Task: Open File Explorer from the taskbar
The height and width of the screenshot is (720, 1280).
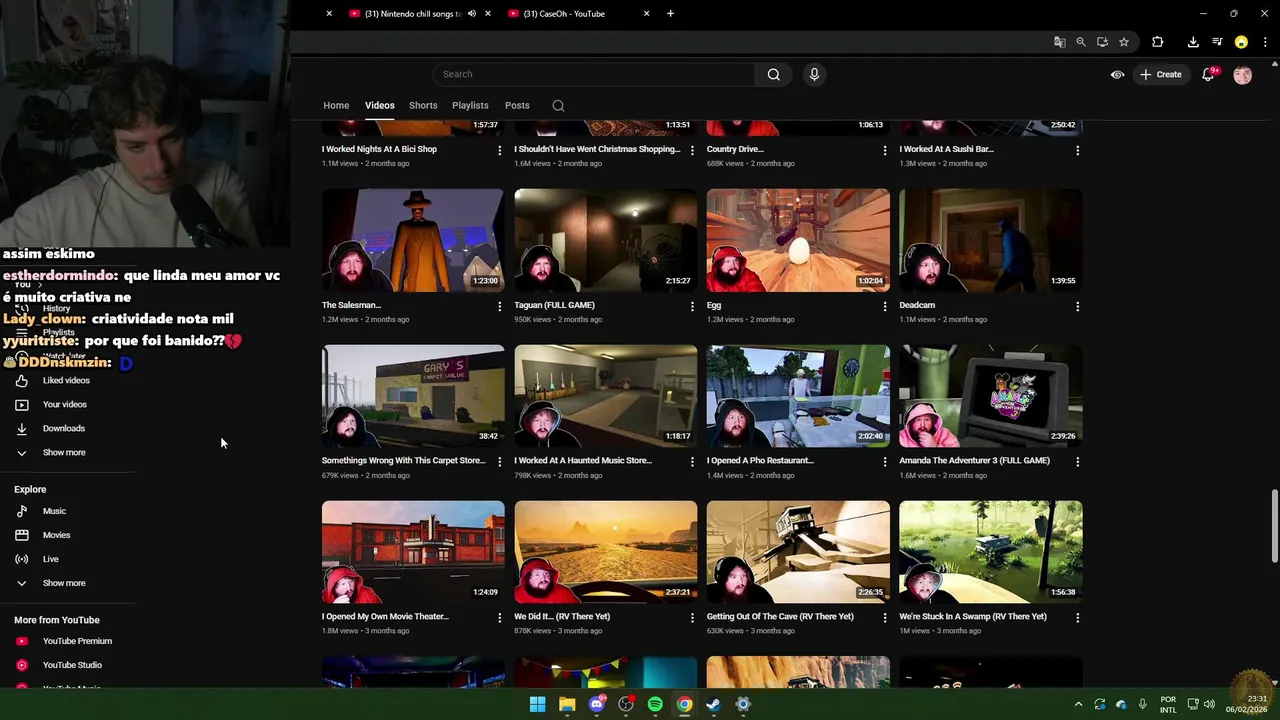Action: pyautogui.click(x=567, y=705)
